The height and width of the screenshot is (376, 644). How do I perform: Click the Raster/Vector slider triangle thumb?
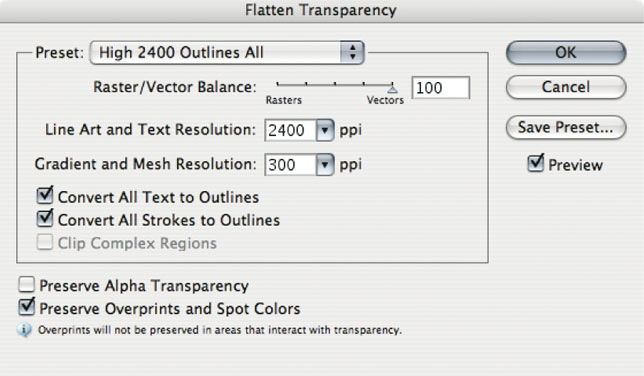392,88
